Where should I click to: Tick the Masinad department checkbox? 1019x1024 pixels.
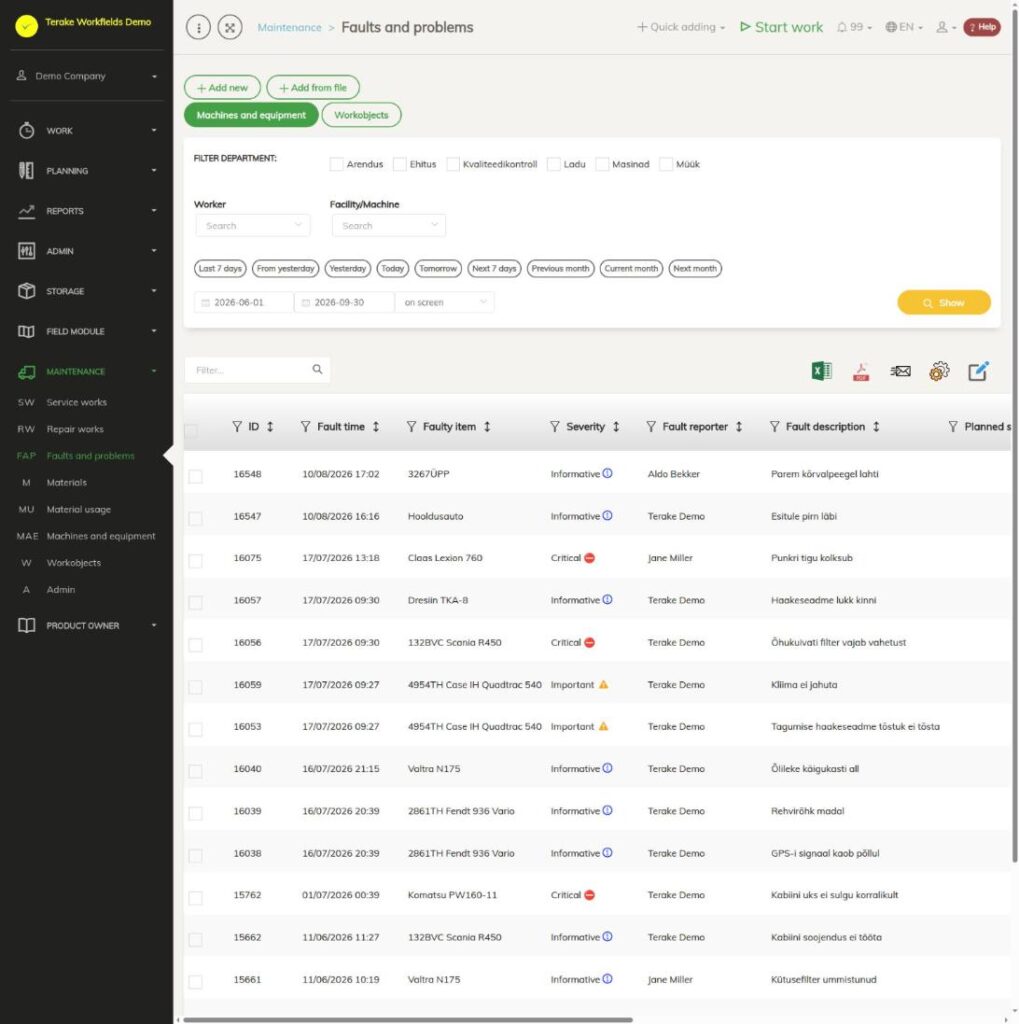pyautogui.click(x=602, y=164)
